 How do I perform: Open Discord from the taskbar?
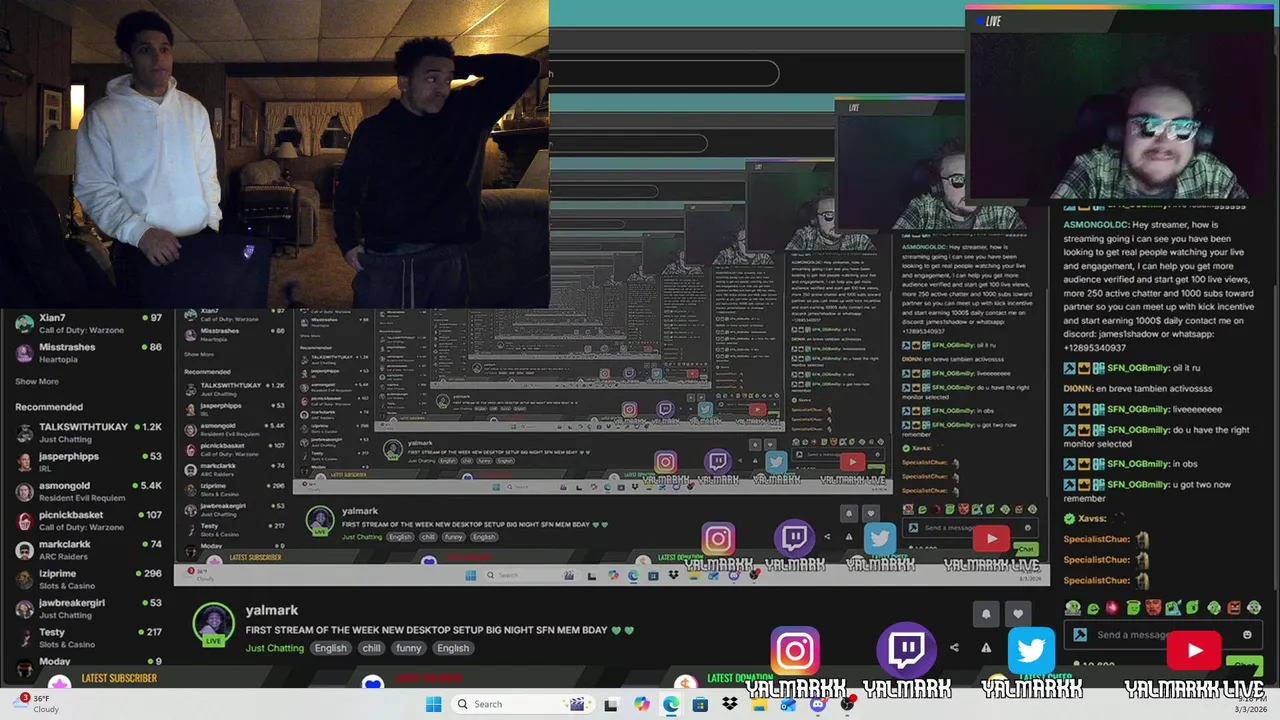818,704
